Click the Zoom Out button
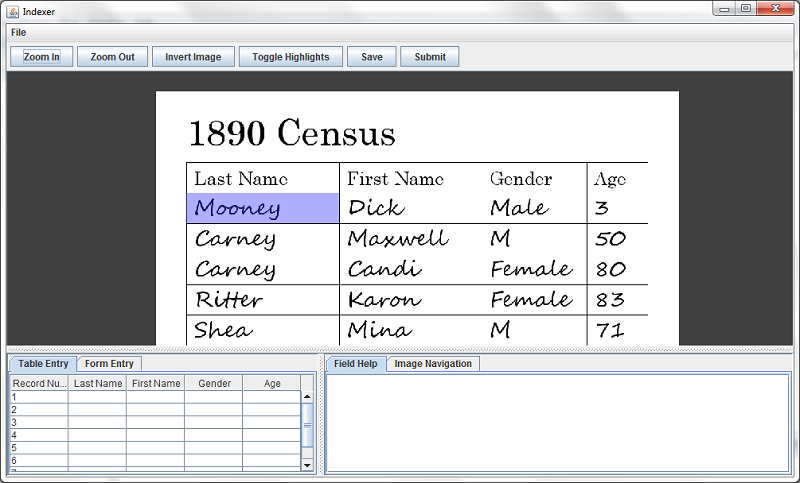The height and width of the screenshot is (483, 800). point(112,57)
